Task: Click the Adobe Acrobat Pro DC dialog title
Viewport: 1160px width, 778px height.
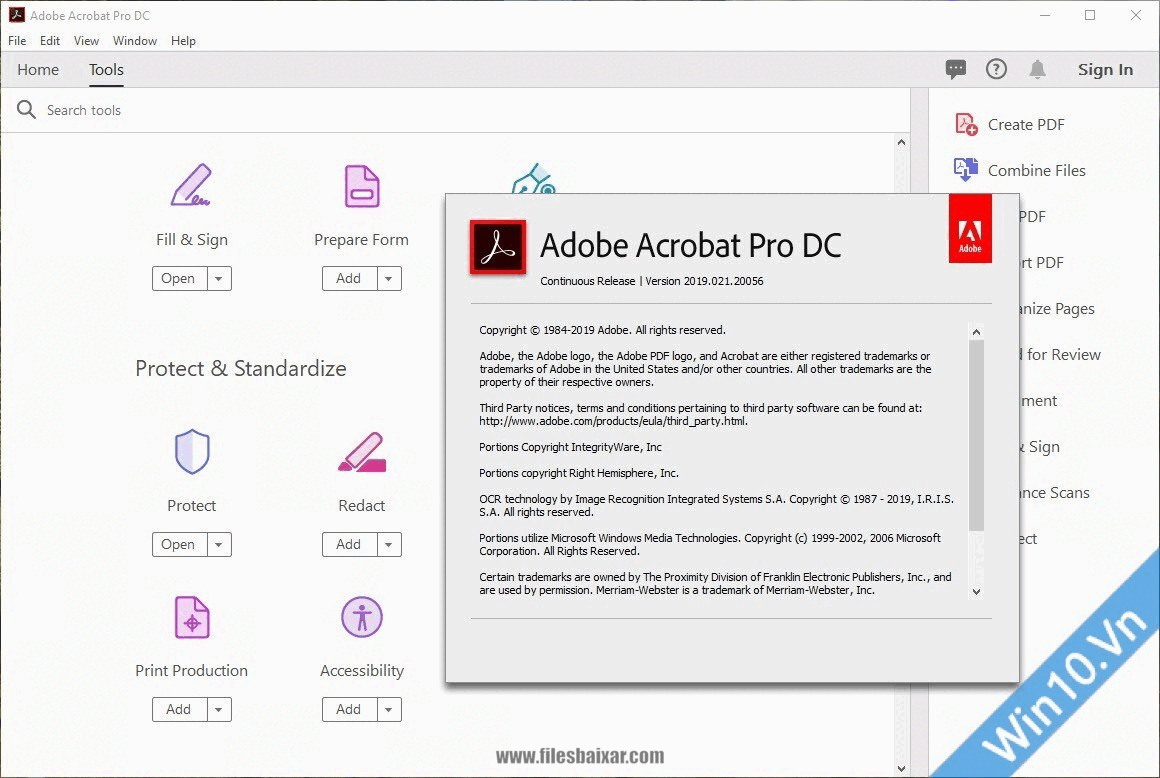Action: pyautogui.click(x=690, y=246)
